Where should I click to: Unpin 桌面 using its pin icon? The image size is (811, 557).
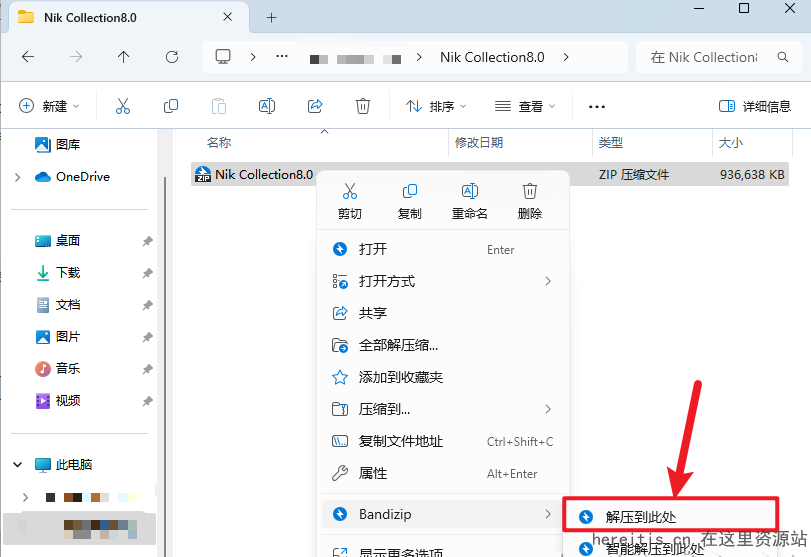tap(147, 241)
